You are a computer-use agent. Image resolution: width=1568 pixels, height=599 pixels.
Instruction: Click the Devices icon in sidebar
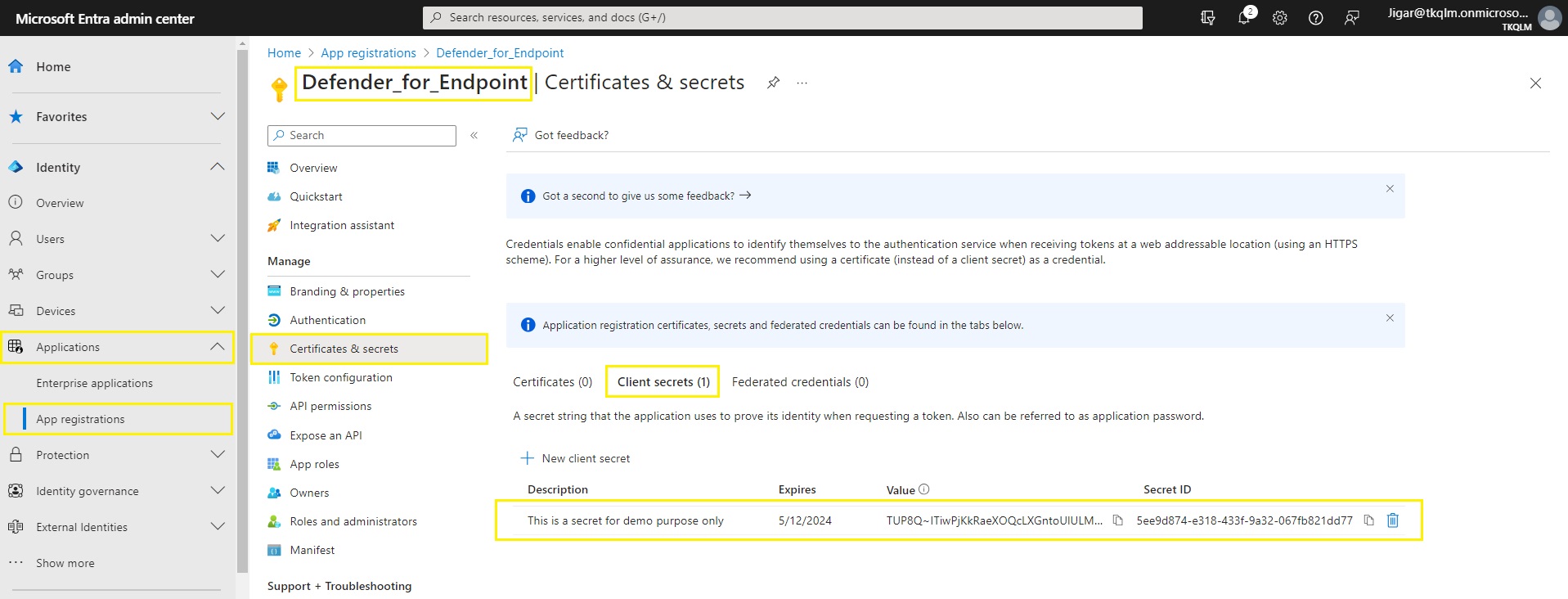pos(16,311)
